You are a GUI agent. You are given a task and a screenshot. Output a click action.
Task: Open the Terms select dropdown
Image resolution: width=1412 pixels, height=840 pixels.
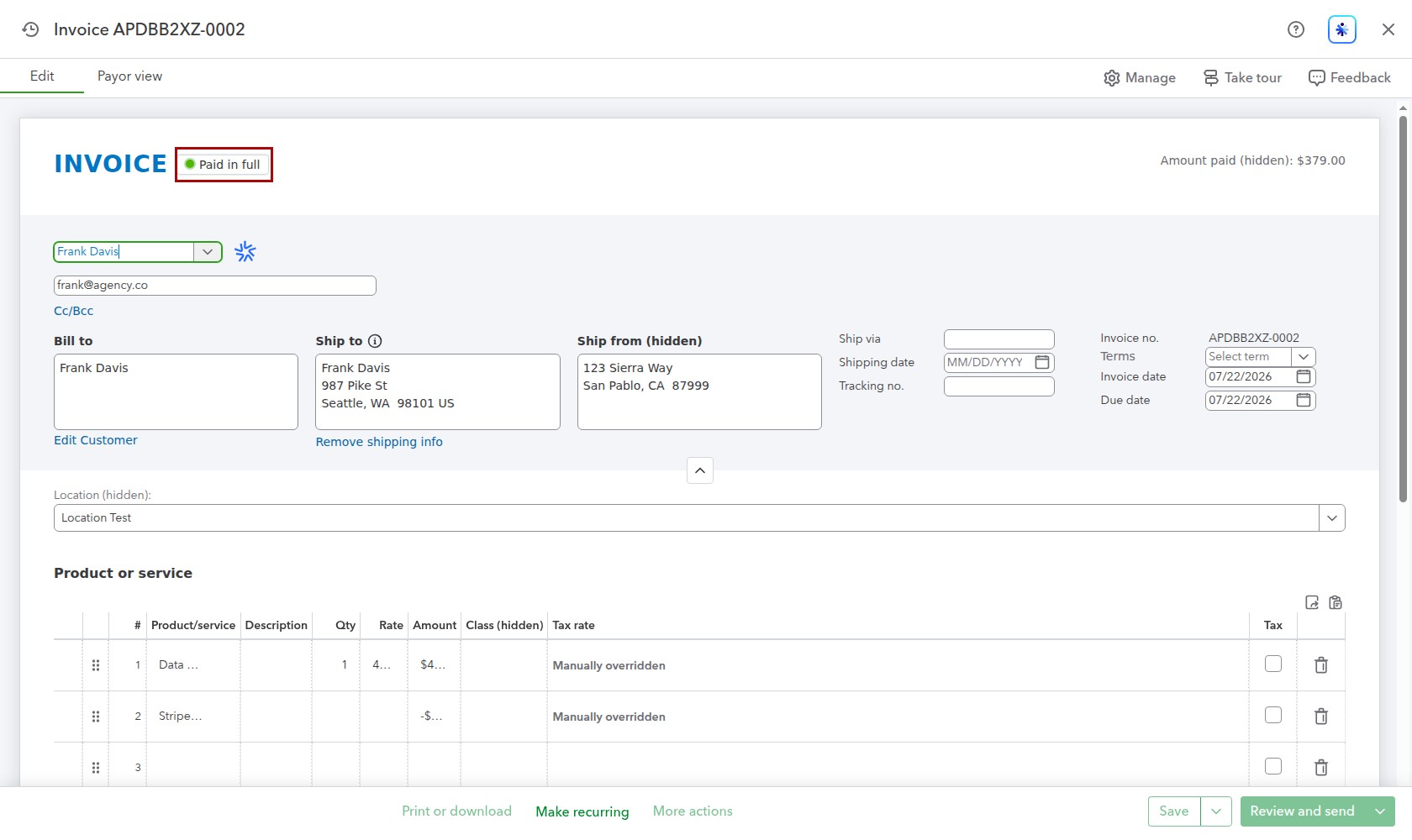point(1304,357)
